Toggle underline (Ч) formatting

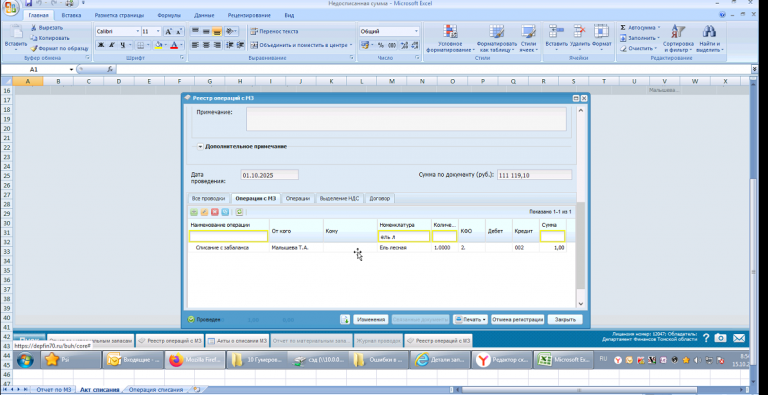123,45
